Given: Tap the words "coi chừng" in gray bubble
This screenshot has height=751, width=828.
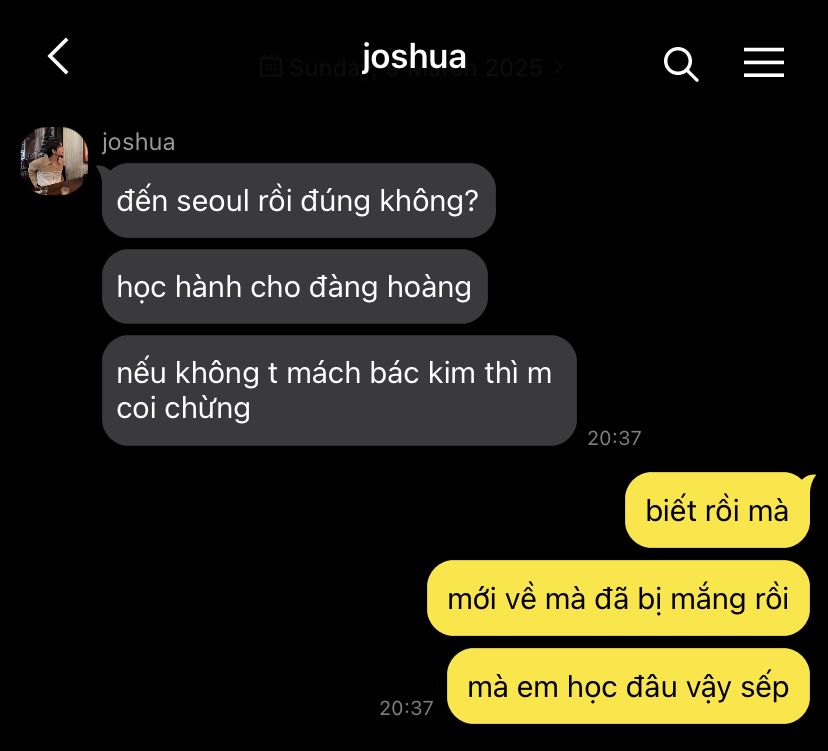Looking at the screenshot, I should (183, 409).
